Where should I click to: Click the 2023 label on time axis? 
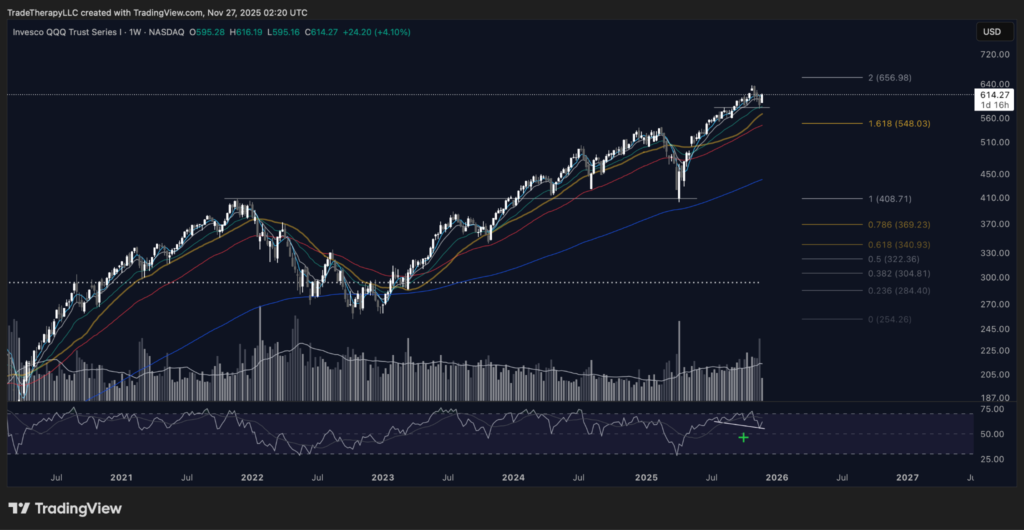(x=382, y=478)
